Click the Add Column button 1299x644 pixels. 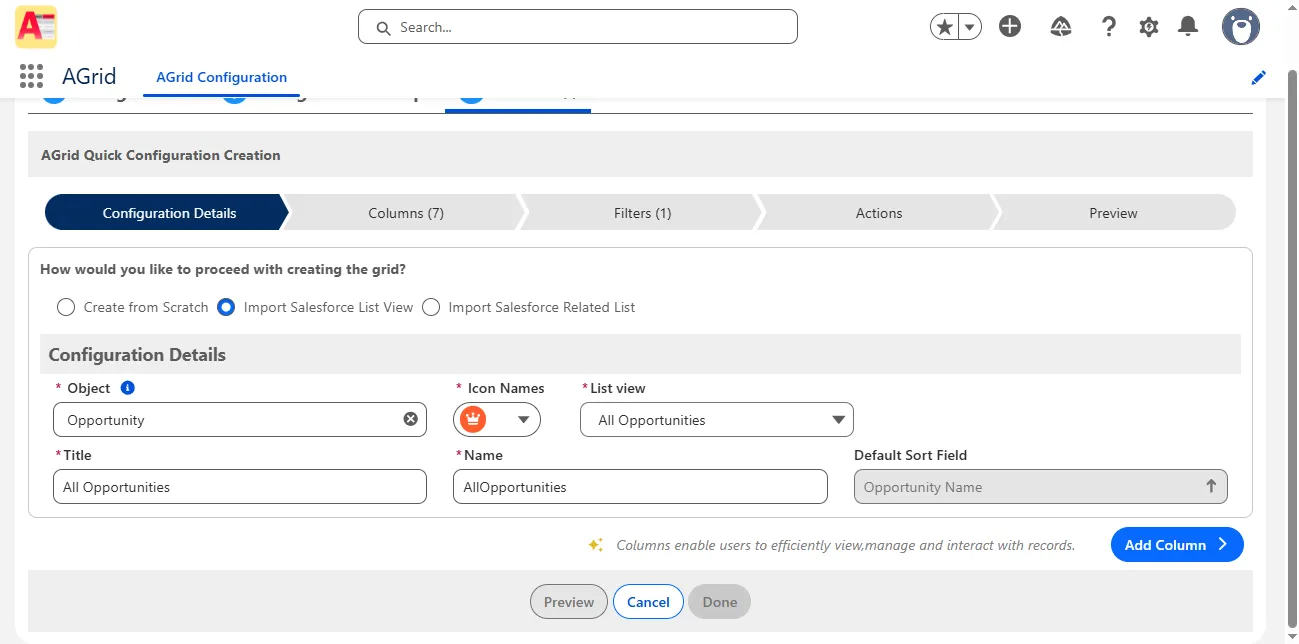1177,545
